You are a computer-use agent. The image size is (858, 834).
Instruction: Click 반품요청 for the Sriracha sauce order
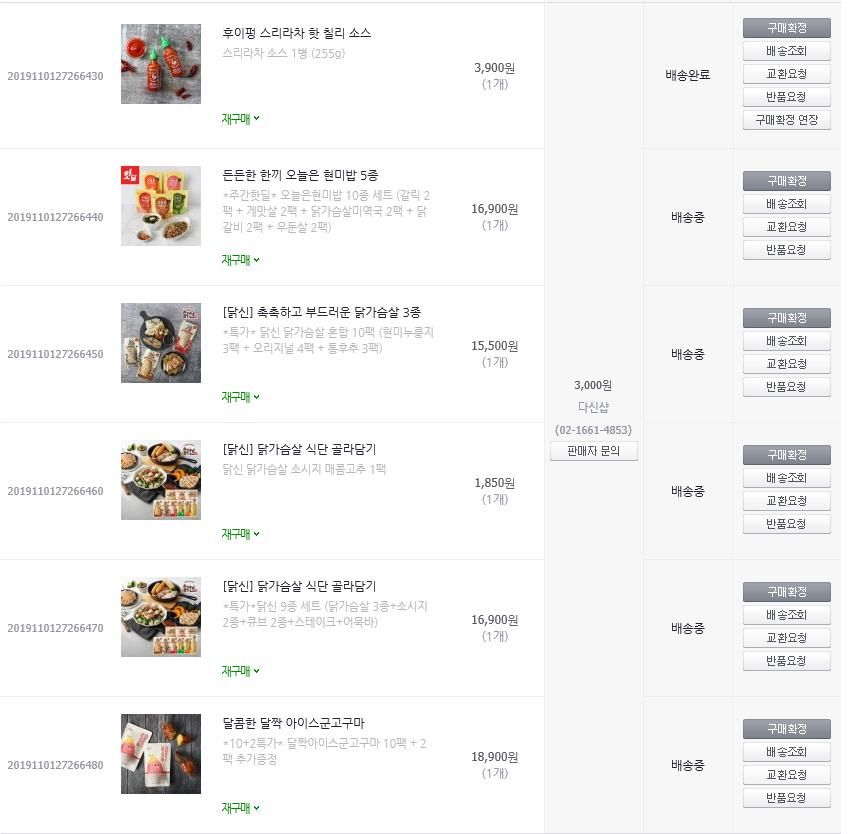(786, 97)
